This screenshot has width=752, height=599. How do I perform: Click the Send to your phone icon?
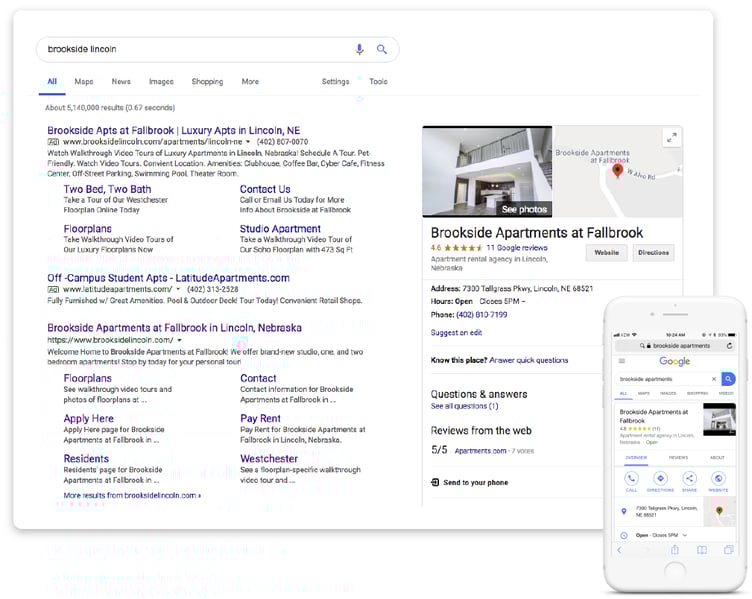435,482
